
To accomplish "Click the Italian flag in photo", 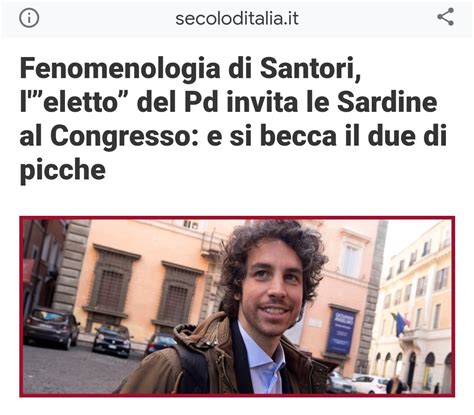I will [x=401, y=323].
